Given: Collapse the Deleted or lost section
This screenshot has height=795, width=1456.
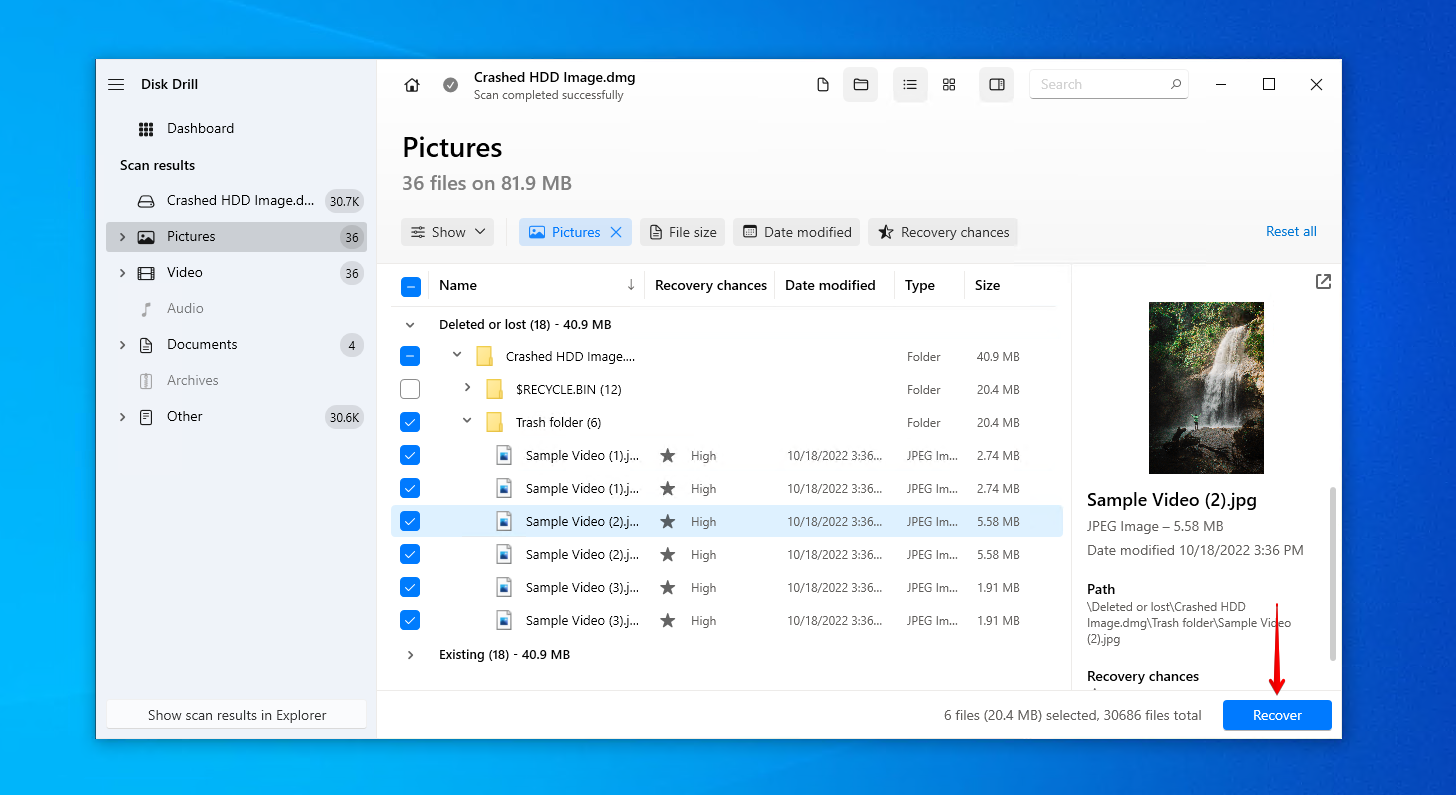Looking at the screenshot, I should pyautogui.click(x=410, y=324).
